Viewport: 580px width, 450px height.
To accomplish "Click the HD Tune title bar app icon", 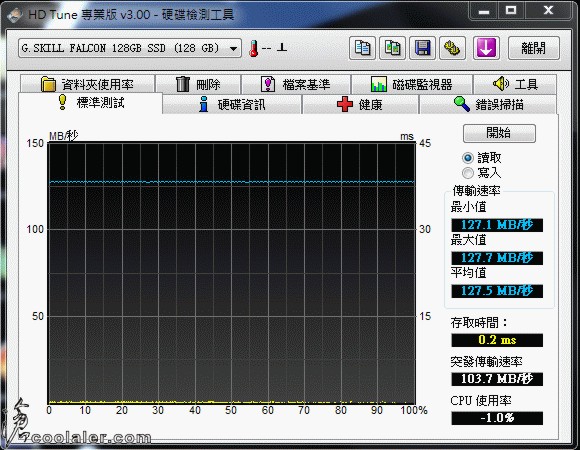I will (15, 15).
